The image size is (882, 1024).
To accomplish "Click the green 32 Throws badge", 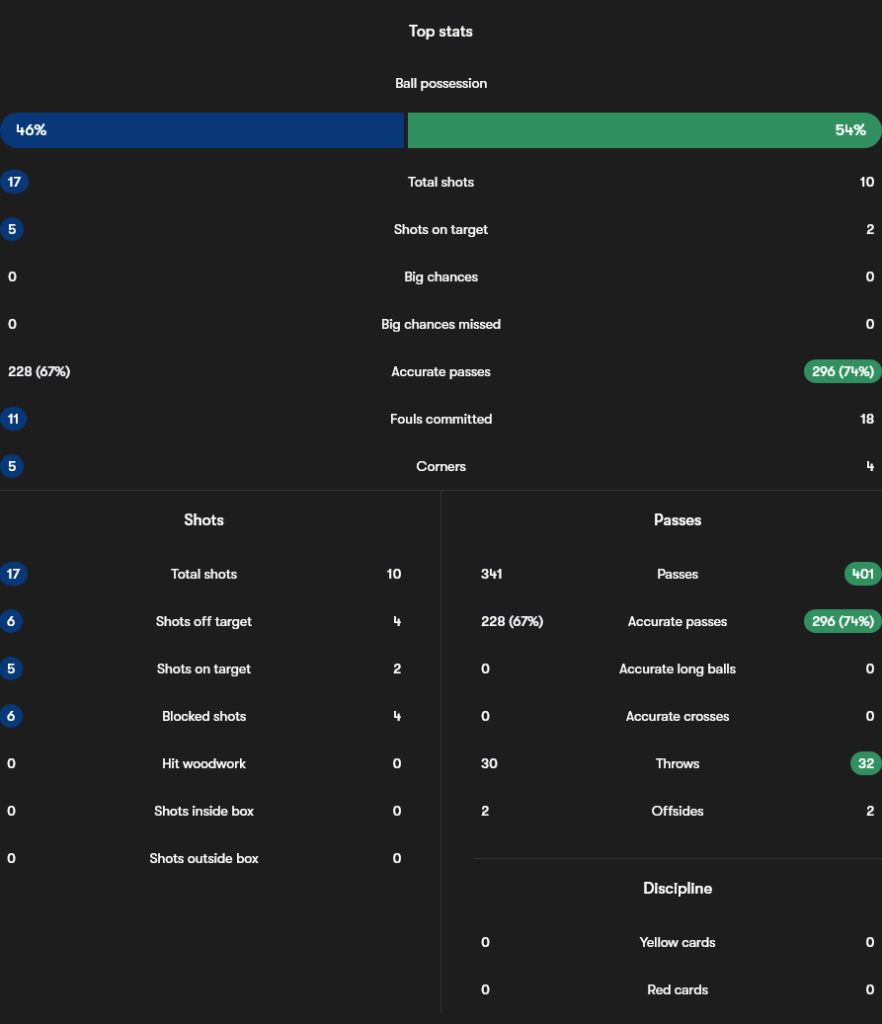I will [x=865, y=763].
